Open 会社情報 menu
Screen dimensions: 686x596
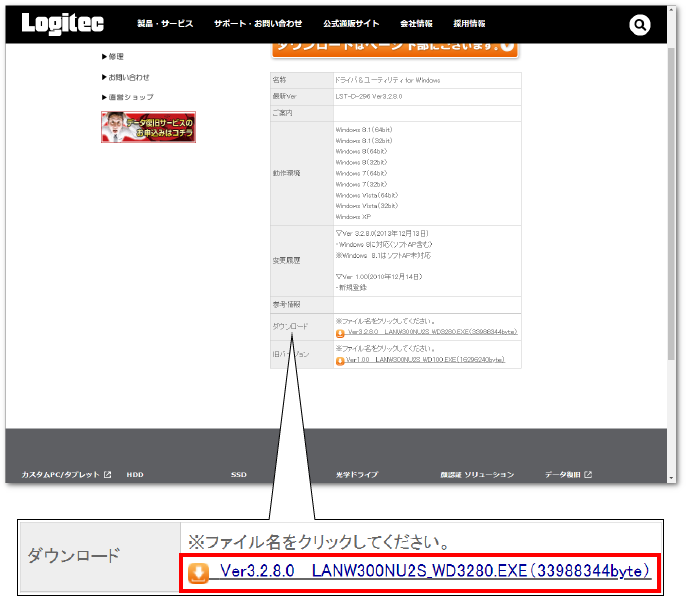point(416,24)
